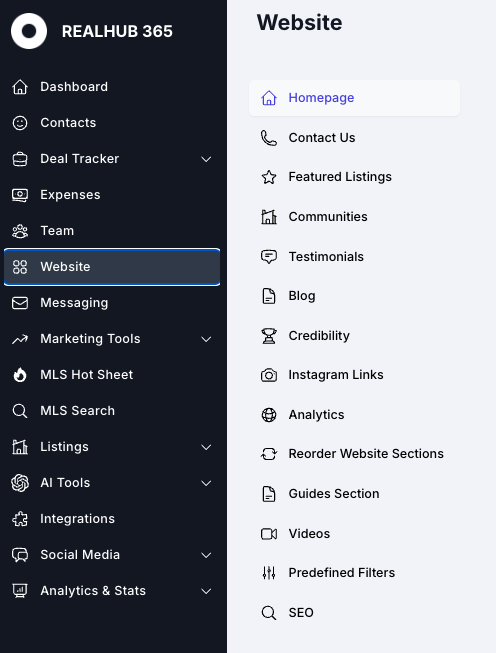The image size is (496, 653).
Task: Open the Instagram Links label
Action: pyautogui.click(x=336, y=375)
